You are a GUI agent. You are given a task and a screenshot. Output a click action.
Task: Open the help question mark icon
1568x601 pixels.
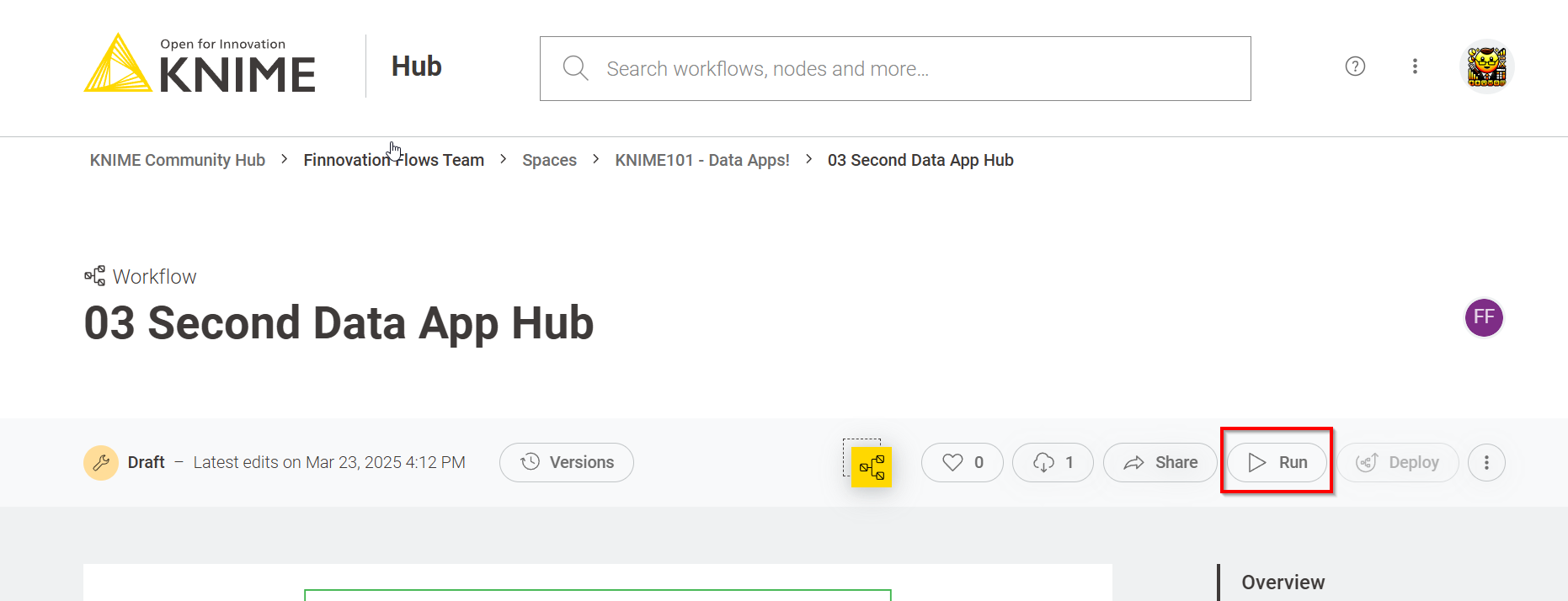point(1355,66)
